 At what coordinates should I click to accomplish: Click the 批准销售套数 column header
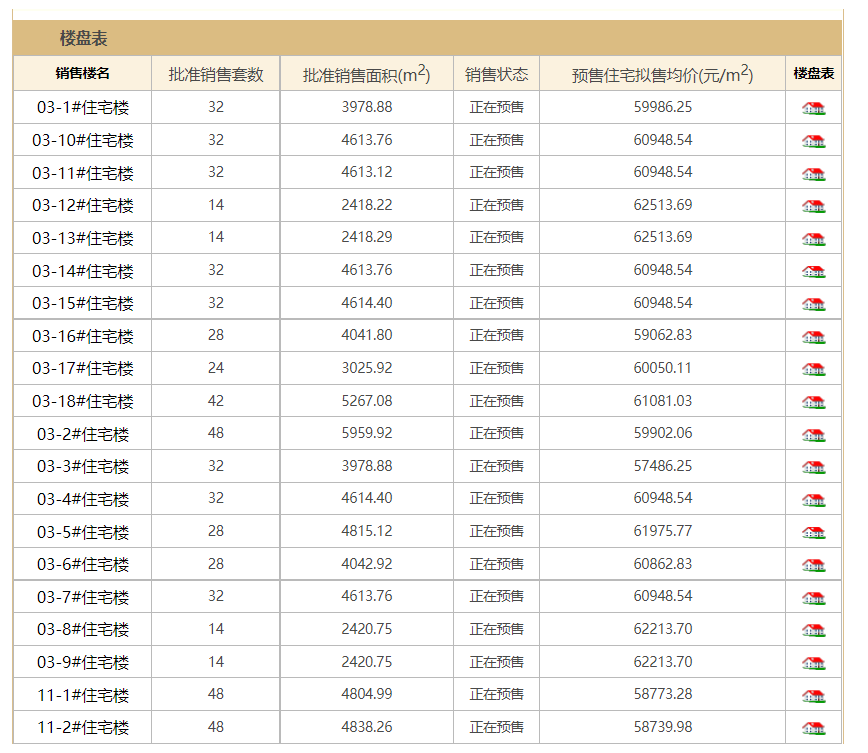pos(216,74)
